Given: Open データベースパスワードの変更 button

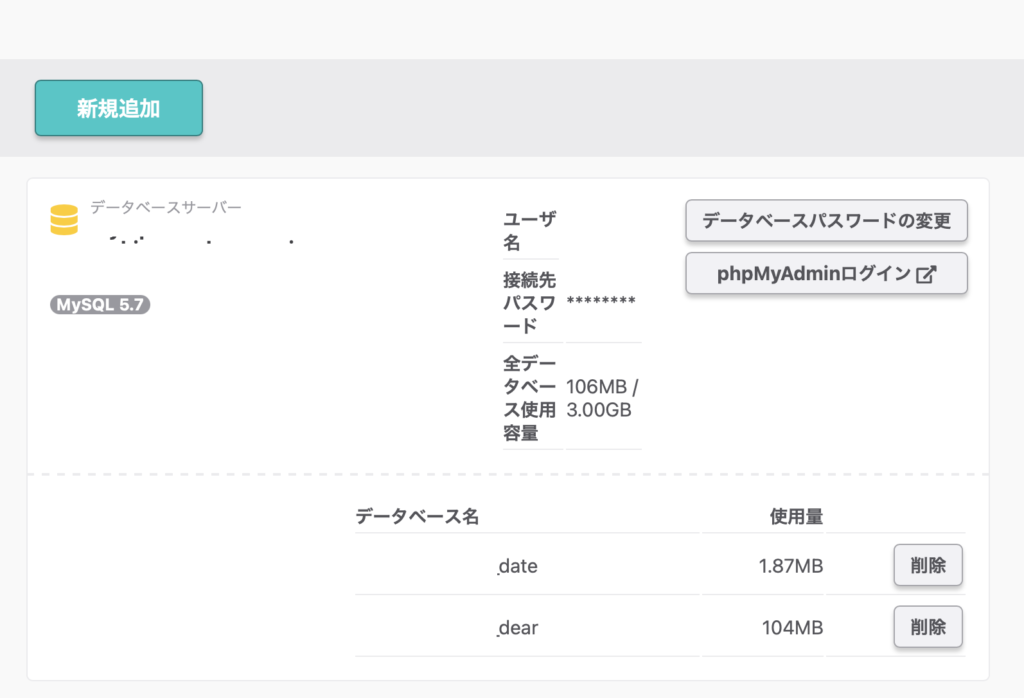Looking at the screenshot, I should point(826,221).
